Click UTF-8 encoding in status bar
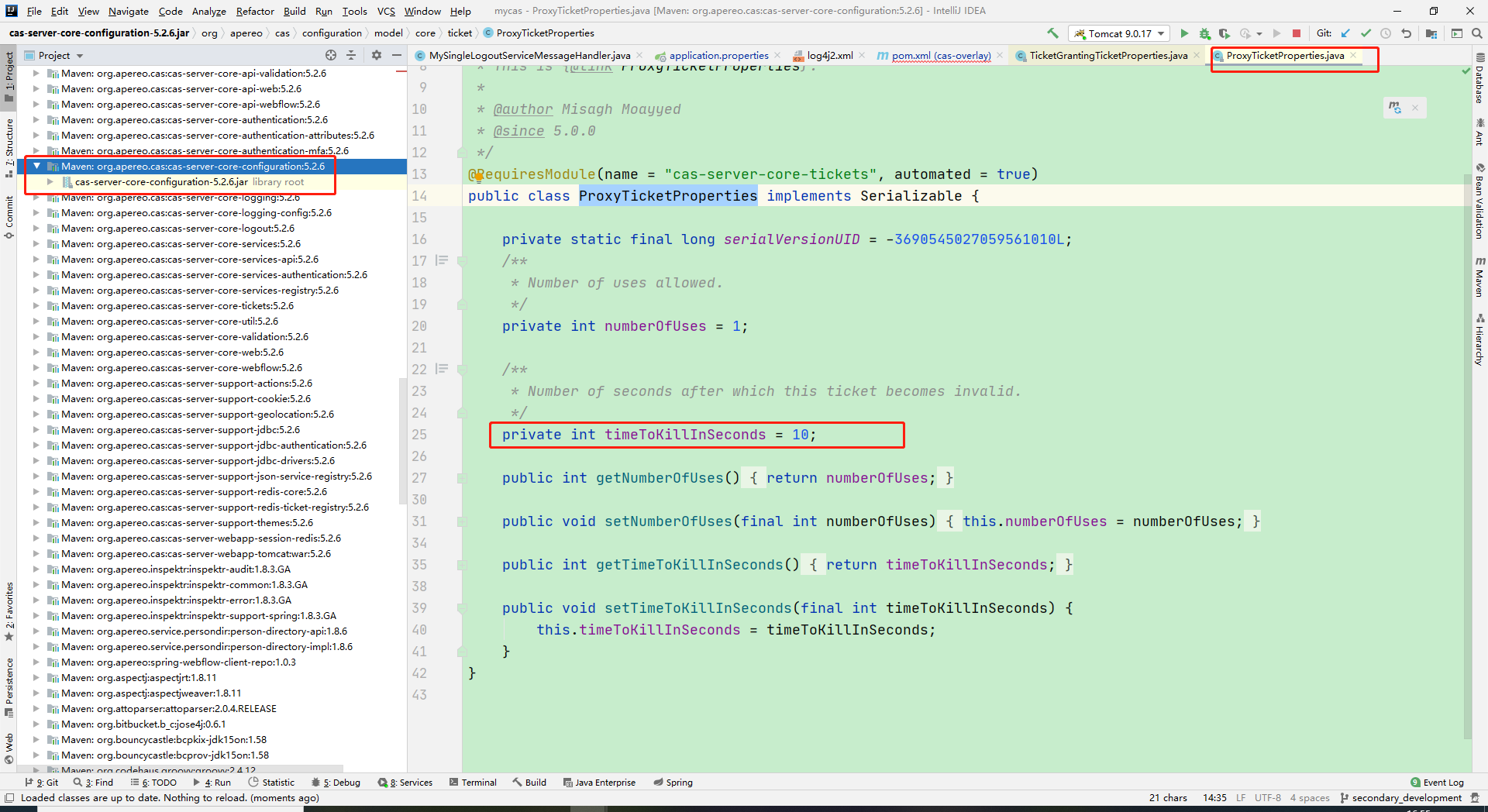 pos(1268,798)
